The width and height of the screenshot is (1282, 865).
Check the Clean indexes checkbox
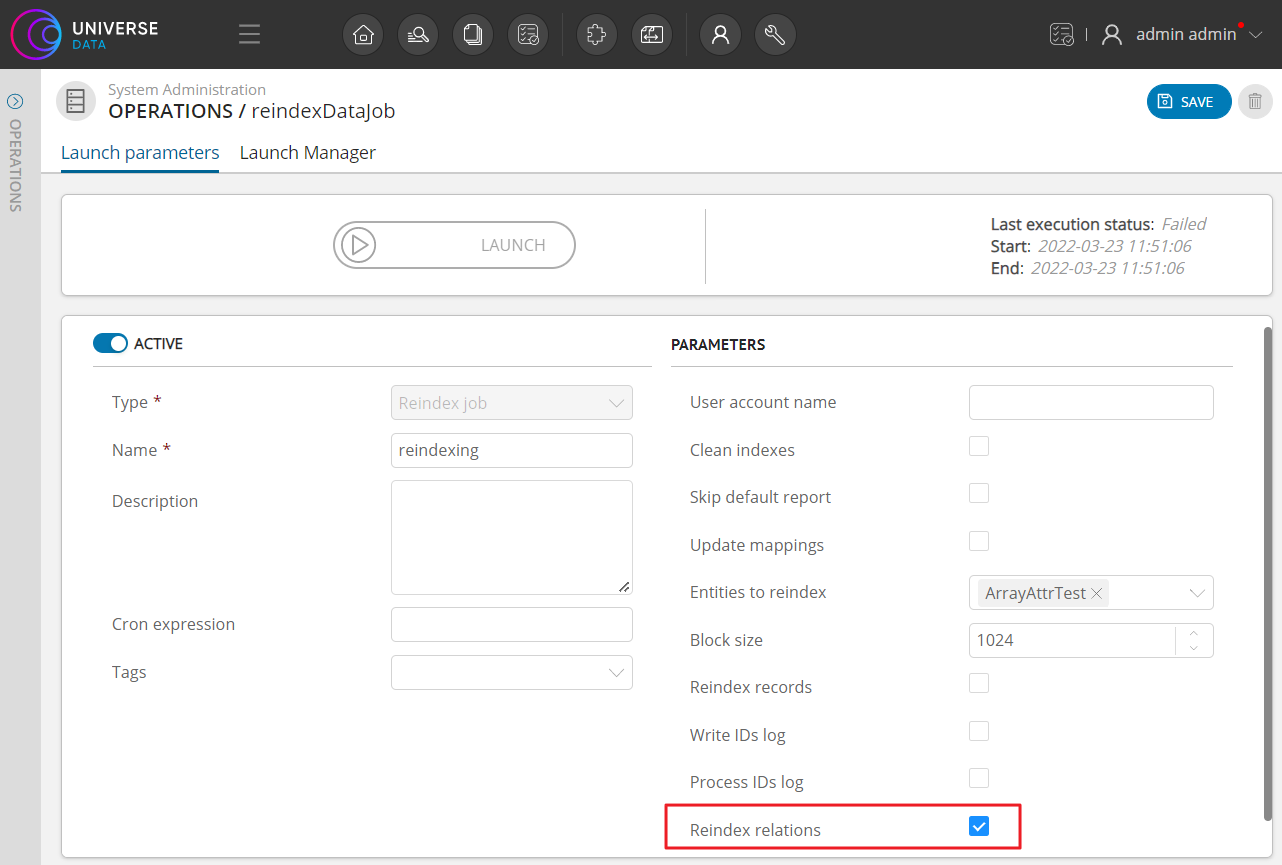tap(979, 446)
